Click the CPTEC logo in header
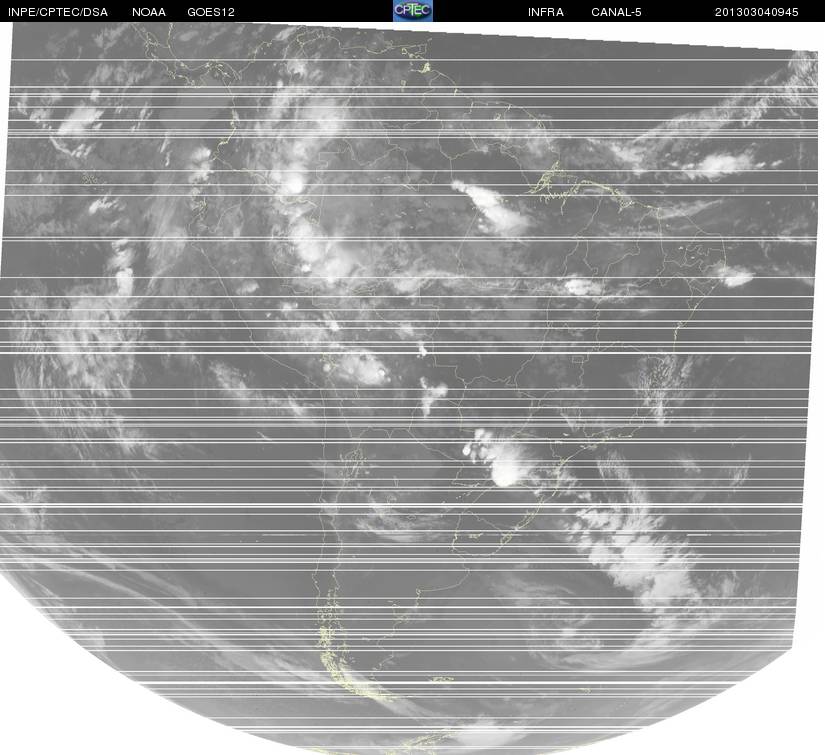The height and width of the screenshot is (755, 825). click(x=413, y=11)
